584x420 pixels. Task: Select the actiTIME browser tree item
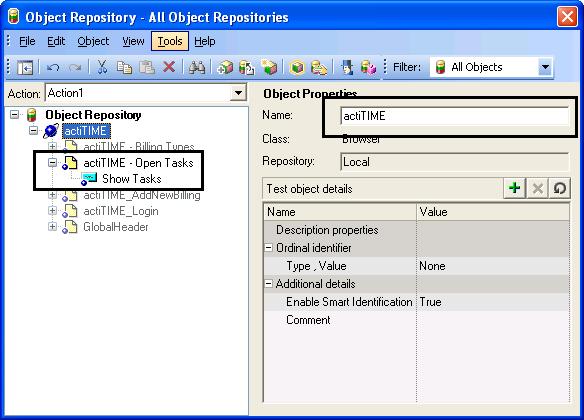86,131
